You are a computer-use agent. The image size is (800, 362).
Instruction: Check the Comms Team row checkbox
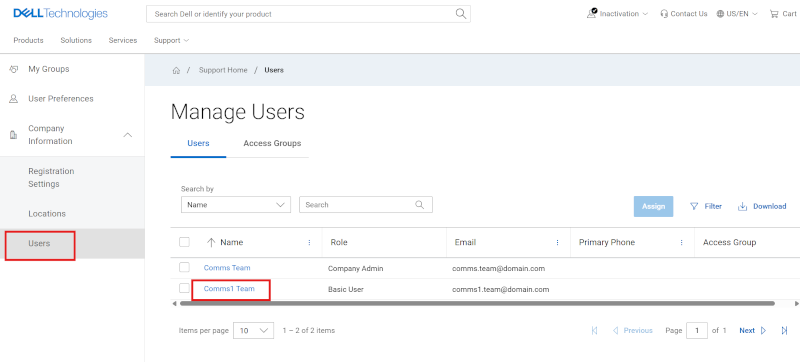pos(184,267)
